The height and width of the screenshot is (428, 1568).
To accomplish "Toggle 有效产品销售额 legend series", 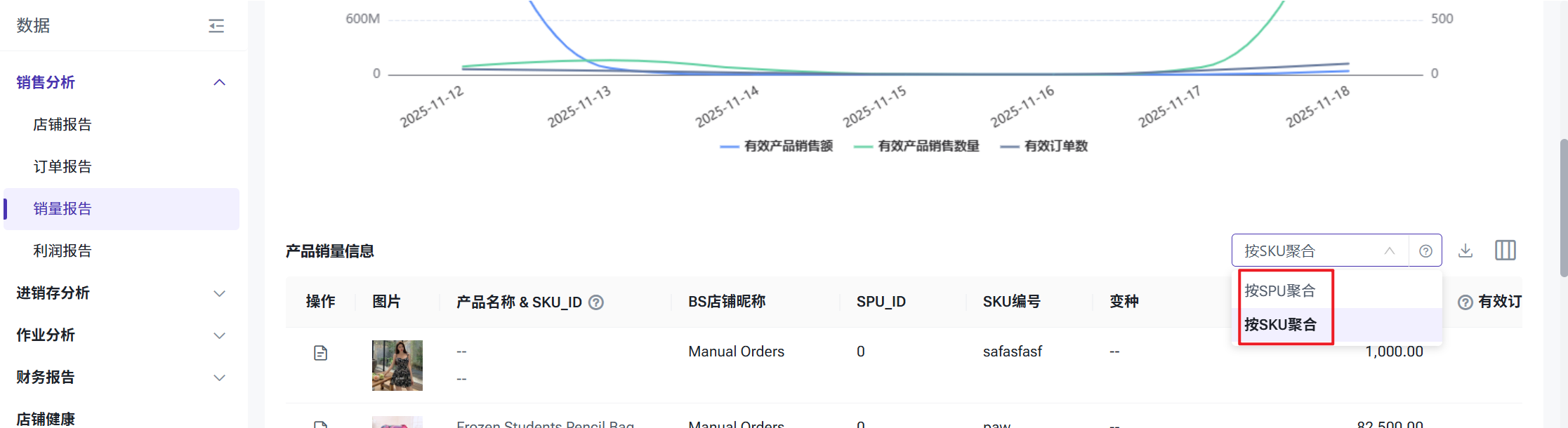I will tap(777, 146).
